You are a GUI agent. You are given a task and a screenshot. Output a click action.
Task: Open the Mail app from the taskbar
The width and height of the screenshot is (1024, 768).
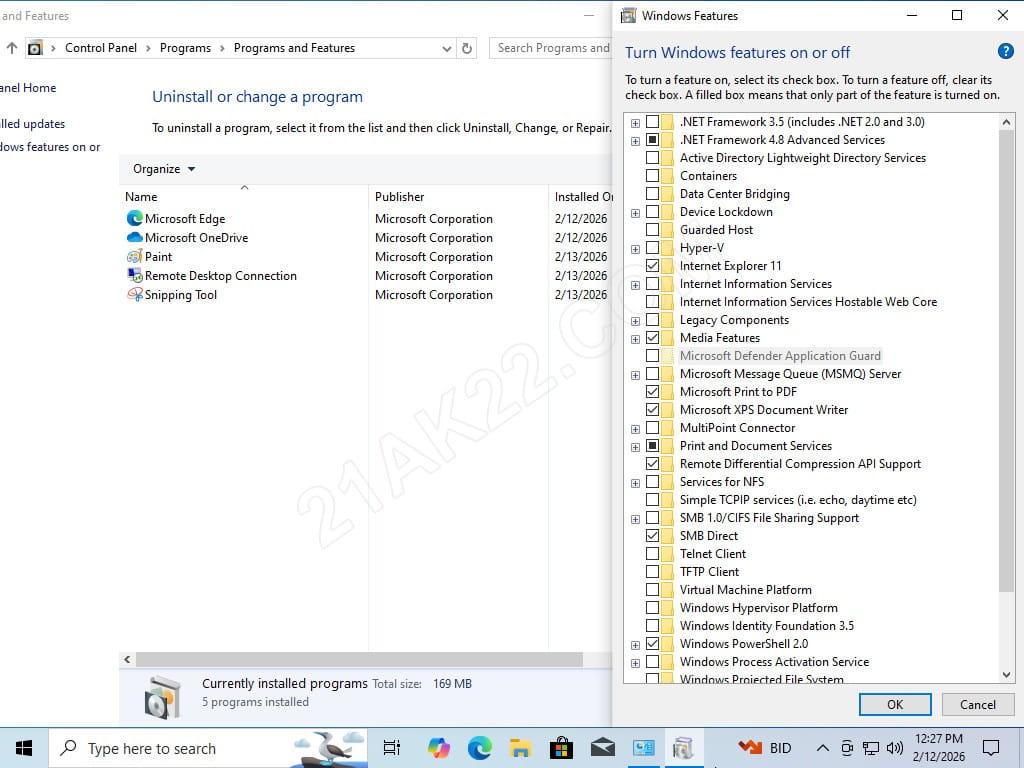(x=602, y=746)
